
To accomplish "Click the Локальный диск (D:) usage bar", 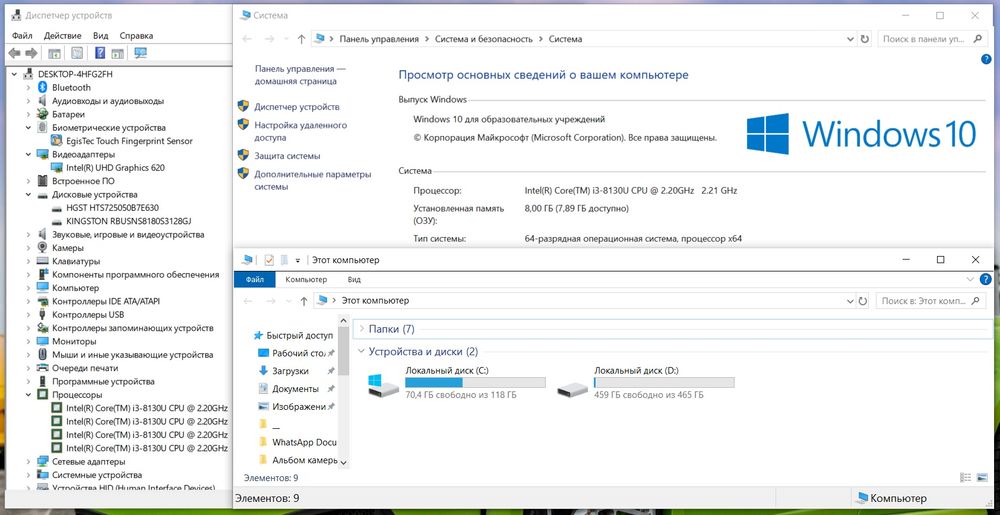I will 664,382.
